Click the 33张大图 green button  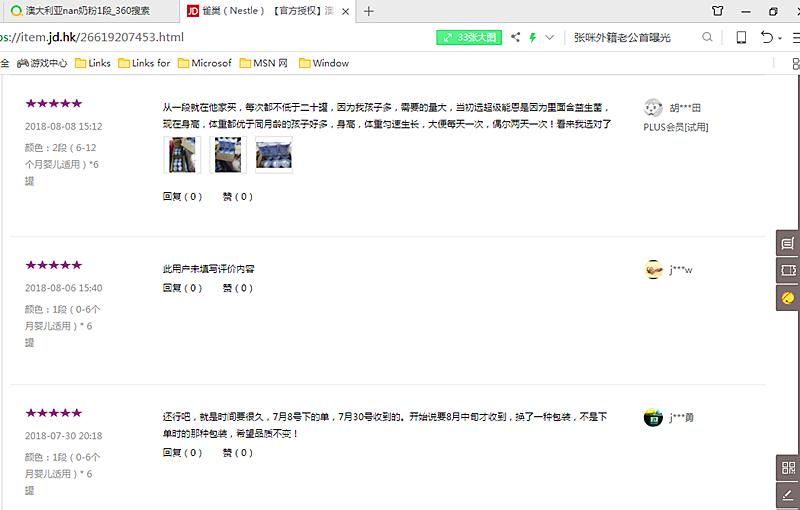[x=469, y=37]
